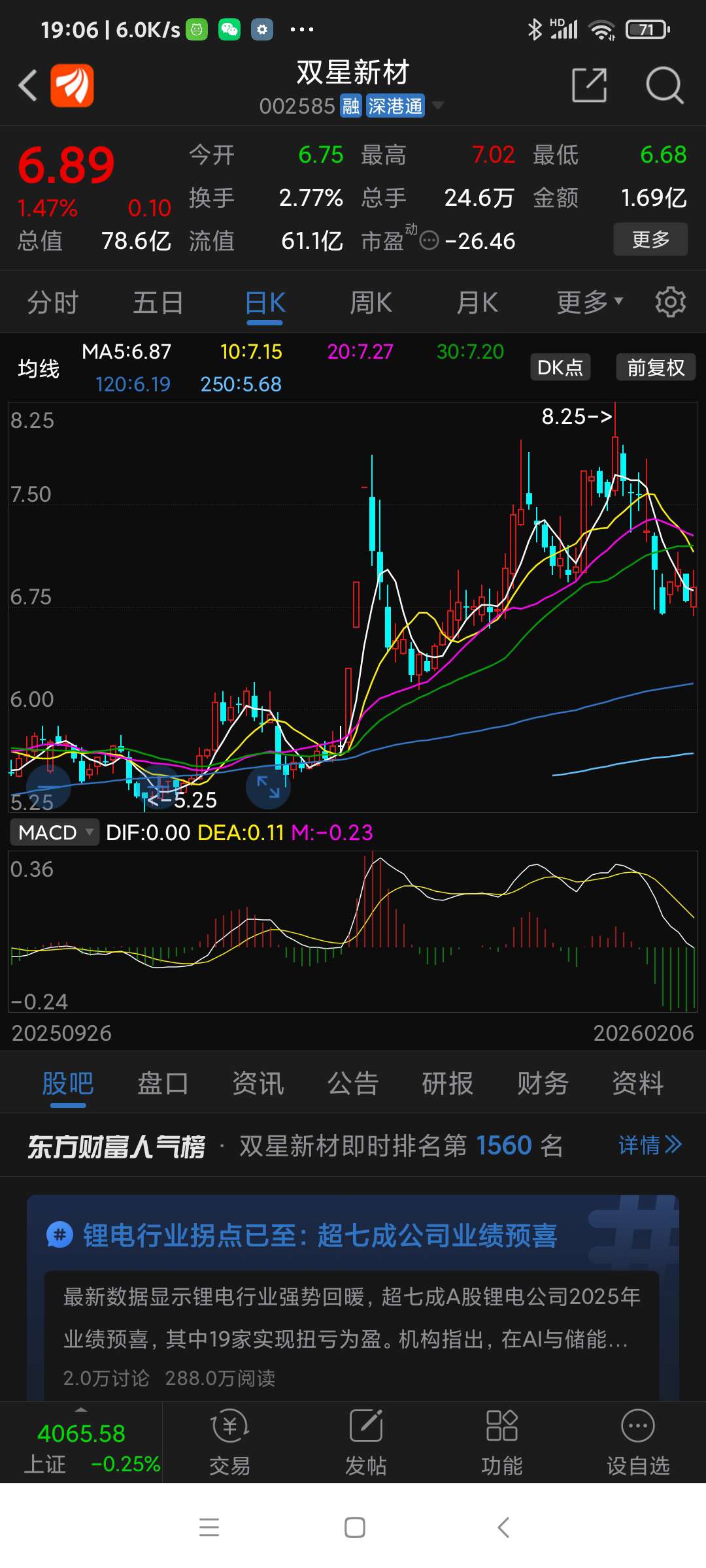Select the 周K chart tab
The image size is (706, 1568).
point(371,303)
